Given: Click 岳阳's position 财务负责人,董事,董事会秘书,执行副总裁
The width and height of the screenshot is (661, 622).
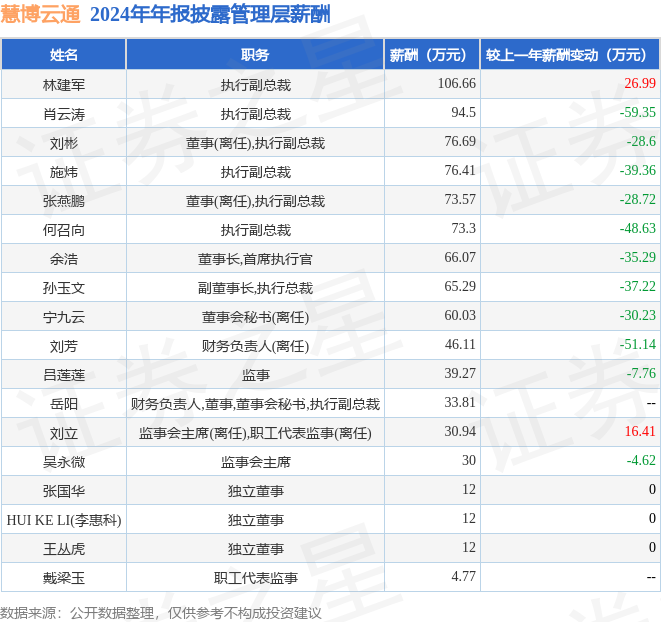Looking at the screenshot, I should click(255, 404).
